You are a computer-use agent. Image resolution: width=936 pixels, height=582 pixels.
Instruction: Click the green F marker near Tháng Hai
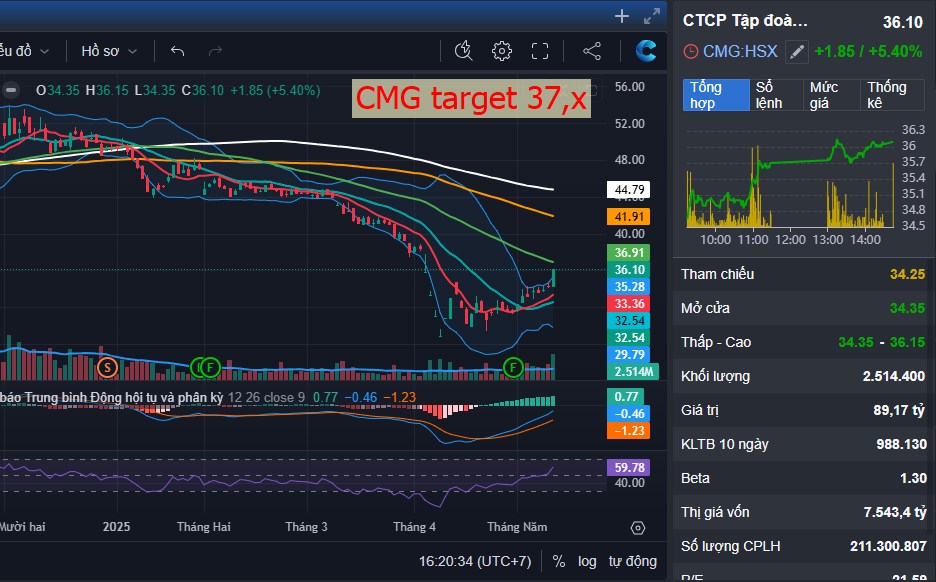pyautogui.click(x=210, y=367)
